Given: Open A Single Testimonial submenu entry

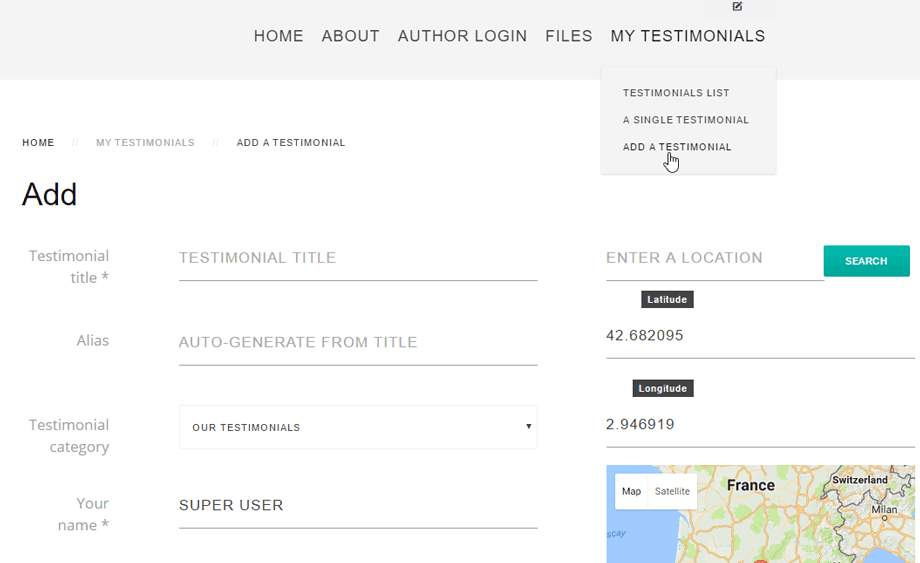Looking at the screenshot, I should point(685,120).
